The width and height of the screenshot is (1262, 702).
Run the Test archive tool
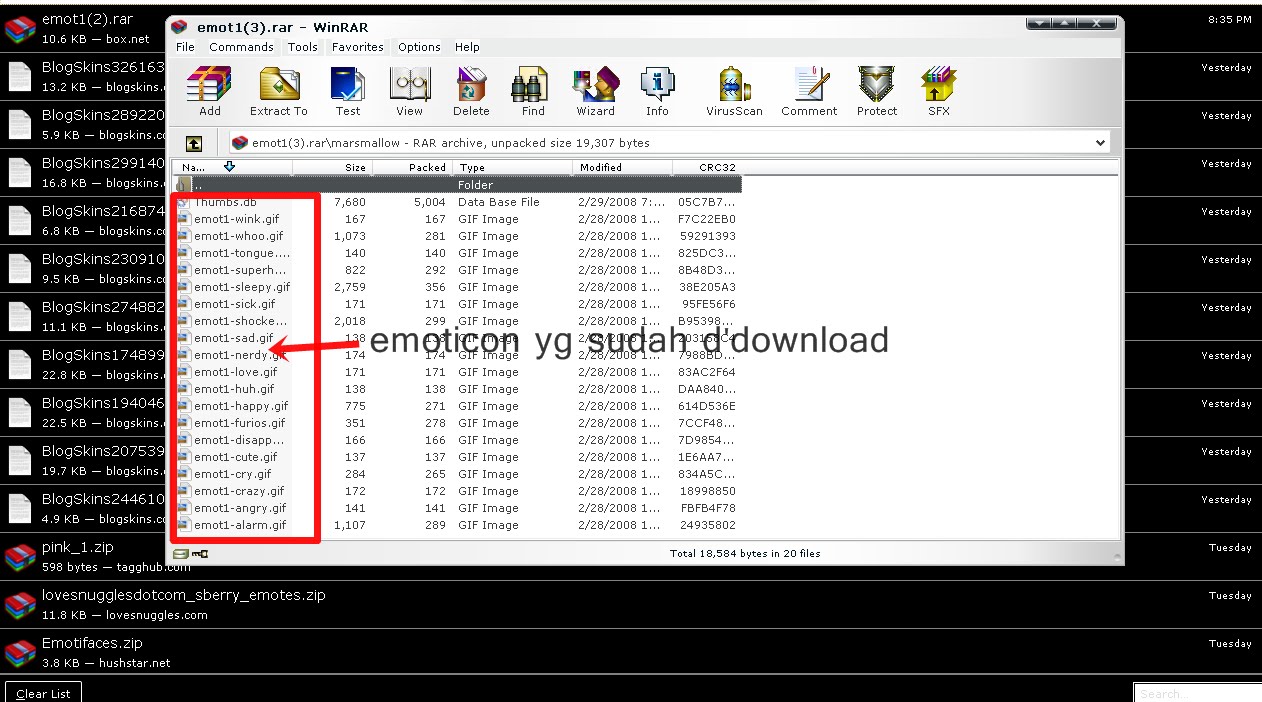(x=348, y=92)
